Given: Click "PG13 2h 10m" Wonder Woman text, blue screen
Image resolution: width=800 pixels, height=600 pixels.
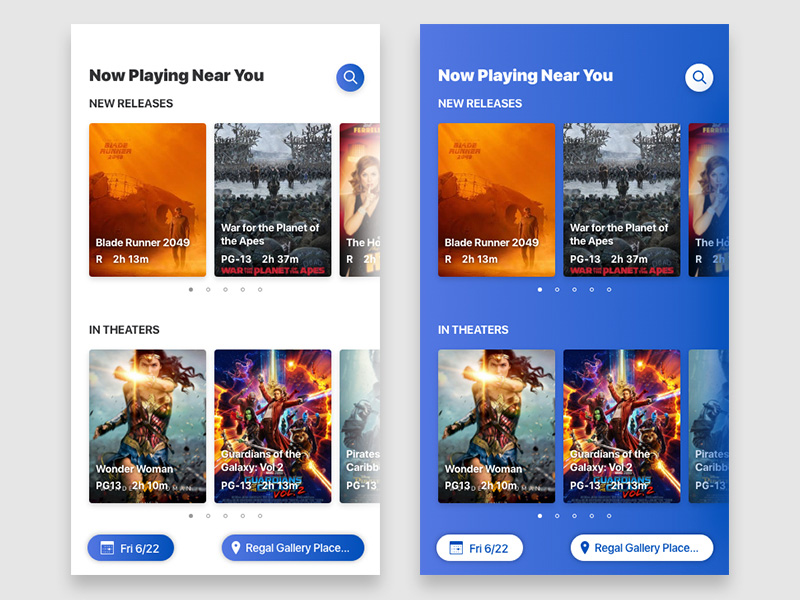Looking at the screenshot, I should click(x=481, y=486).
